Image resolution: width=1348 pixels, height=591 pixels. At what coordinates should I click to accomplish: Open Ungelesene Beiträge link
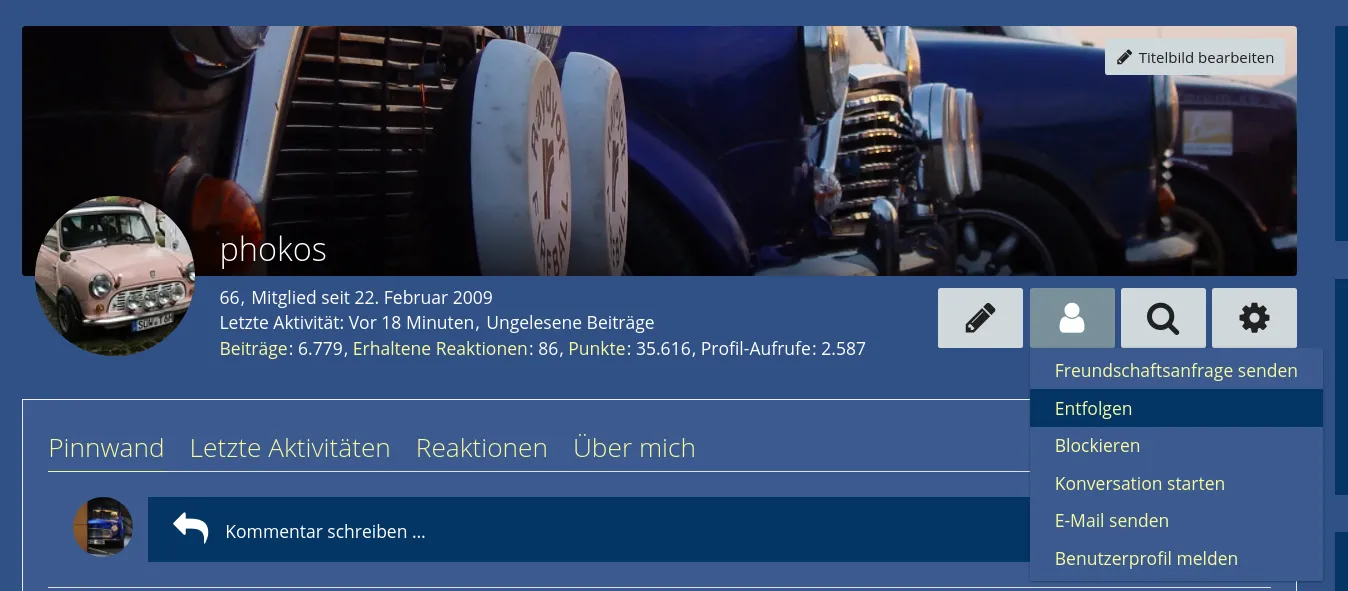click(570, 323)
